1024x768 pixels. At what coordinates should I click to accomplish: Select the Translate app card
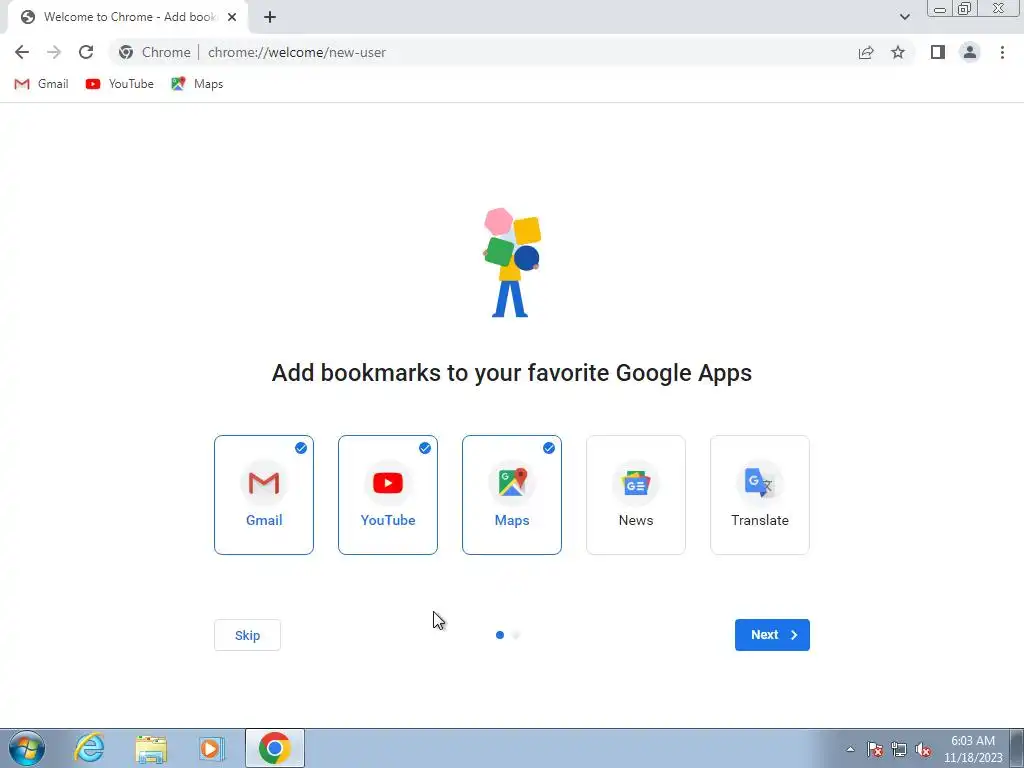pyautogui.click(x=760, y=495)
